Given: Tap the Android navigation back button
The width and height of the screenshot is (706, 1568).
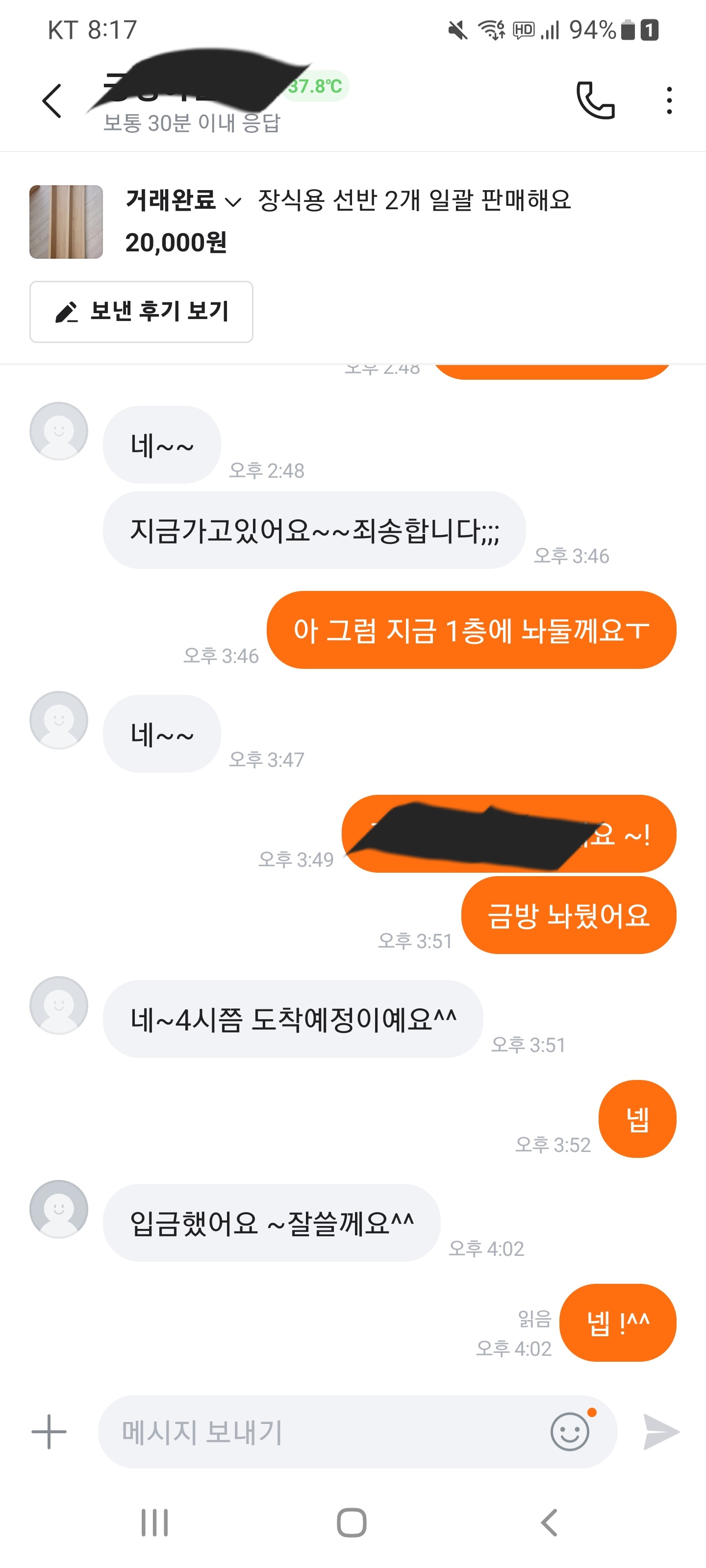Looking at the screenshot, I should point(549,1523).
